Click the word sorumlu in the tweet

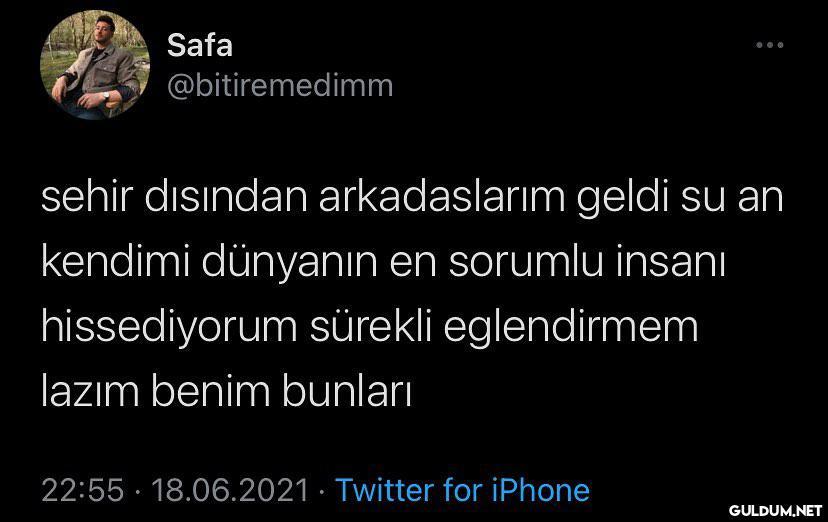coord(526,261)
